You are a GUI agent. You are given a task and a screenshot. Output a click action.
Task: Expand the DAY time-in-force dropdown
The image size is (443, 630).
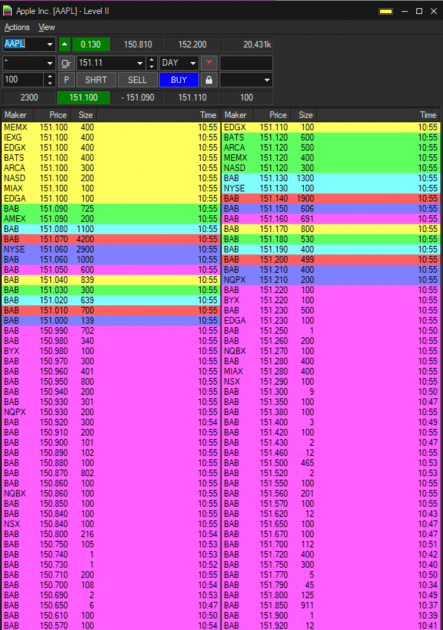click(193, 63)
